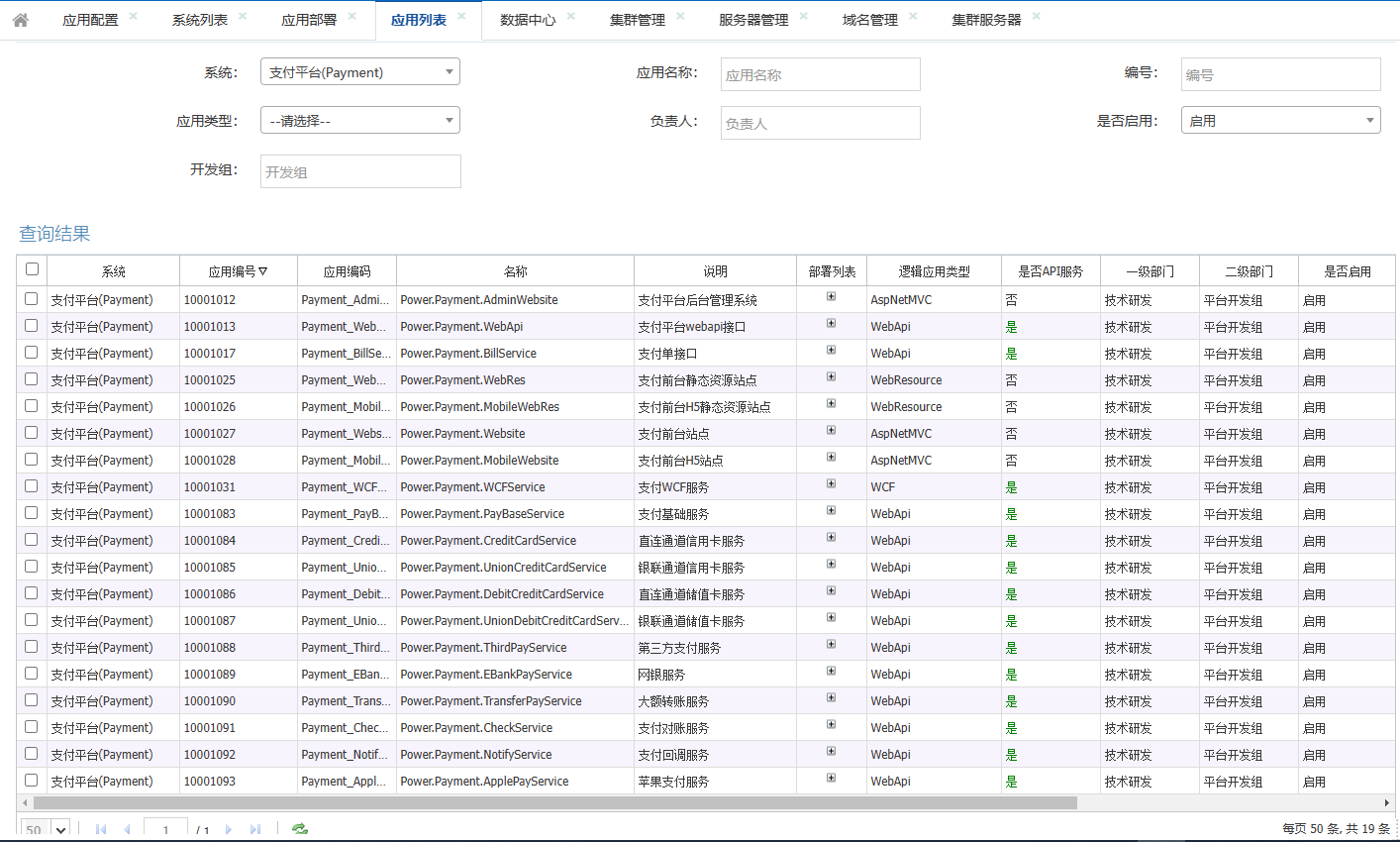Open the 系统 dropdown showing 支付平台(Payment)

coord(360,71)
